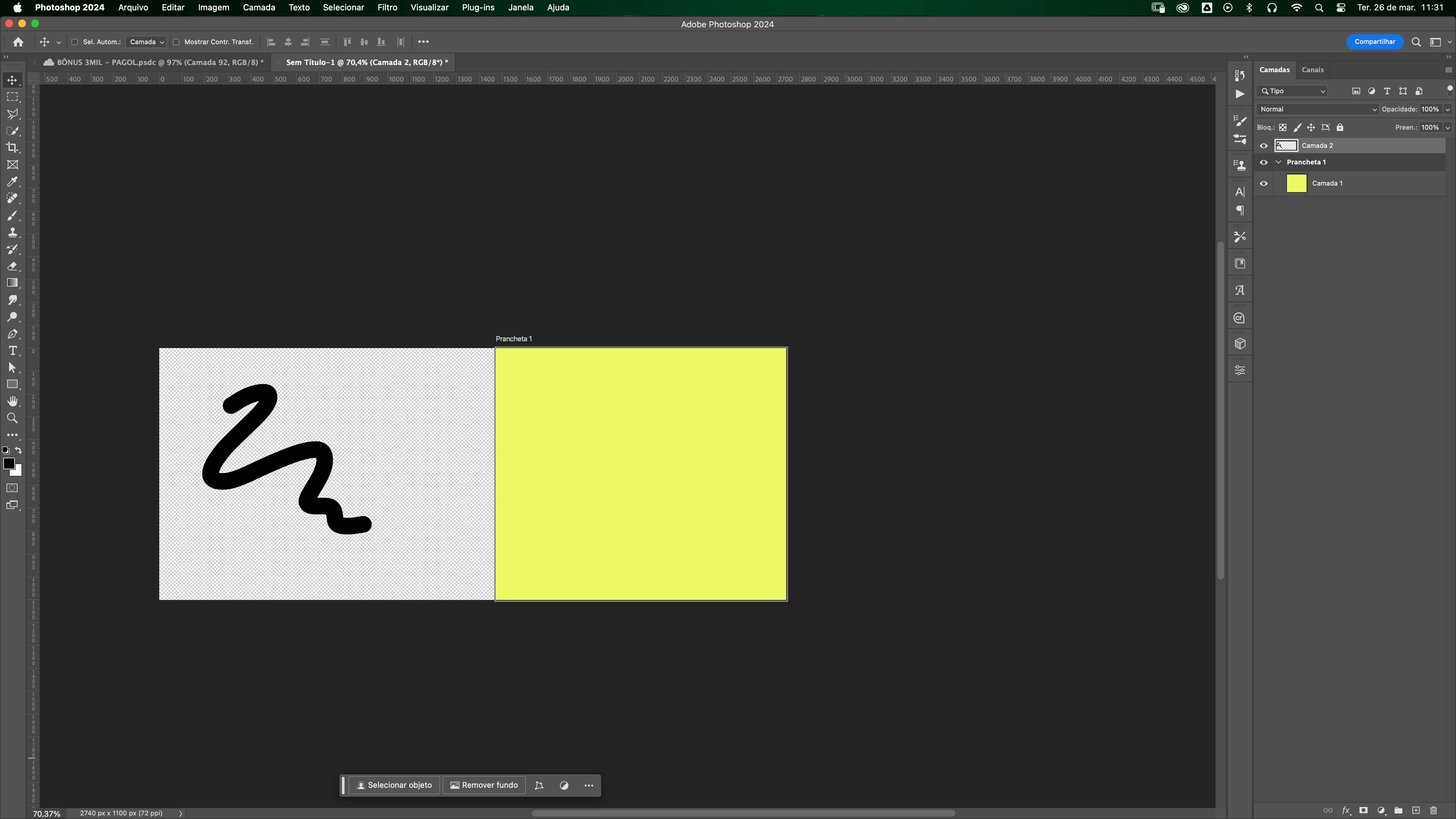Create new layer with plus icon
The image size is (1456, 819).
click(x=1416, y=811)
